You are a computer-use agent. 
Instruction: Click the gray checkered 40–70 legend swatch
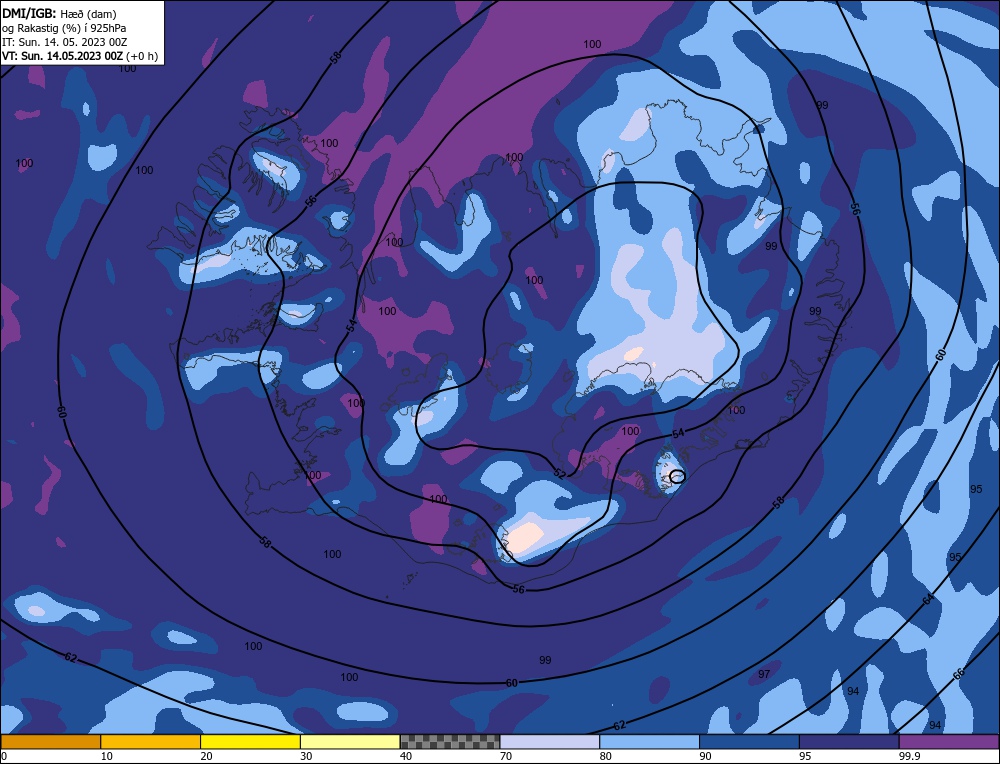click(x=450, y=742)
